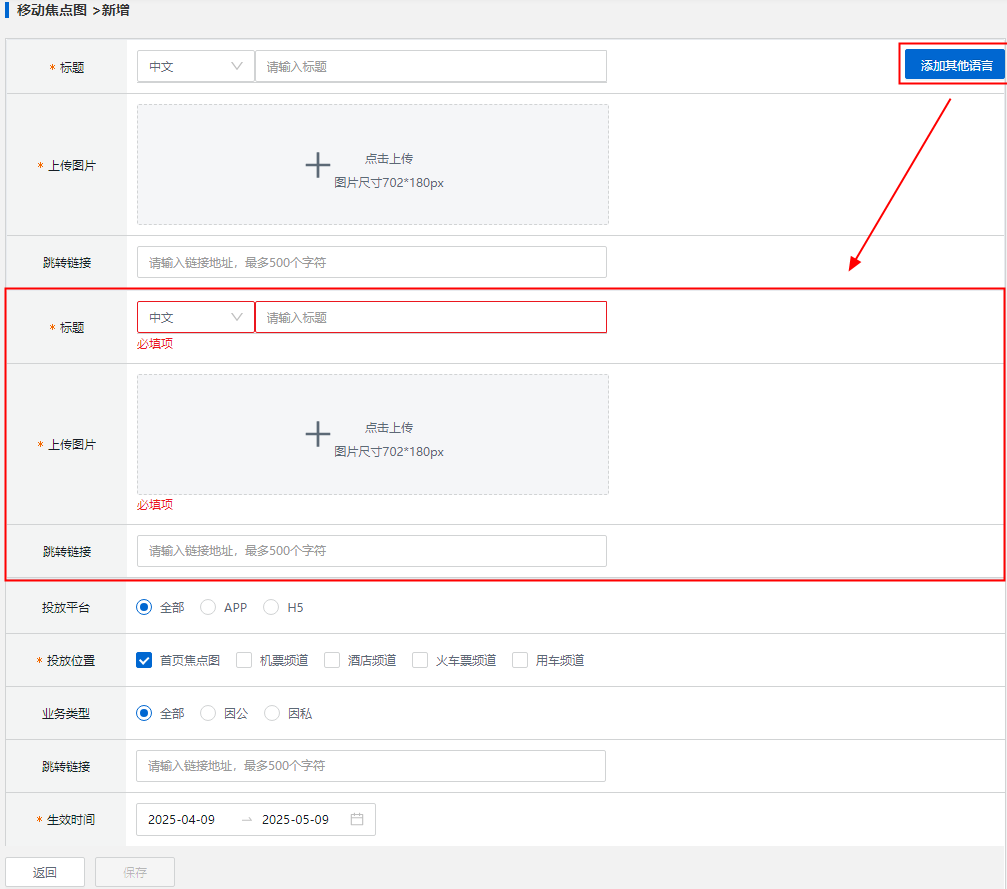
Task: Focus the 跳转链接 input below 业务类型
Action: click(371, 766)
